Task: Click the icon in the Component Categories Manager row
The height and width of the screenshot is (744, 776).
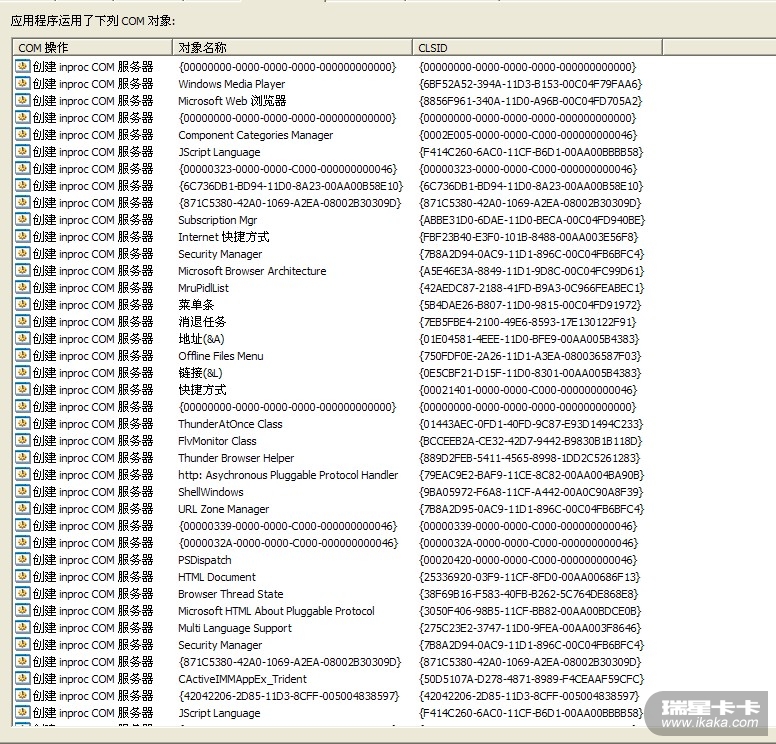Action: tap(23, 134)
